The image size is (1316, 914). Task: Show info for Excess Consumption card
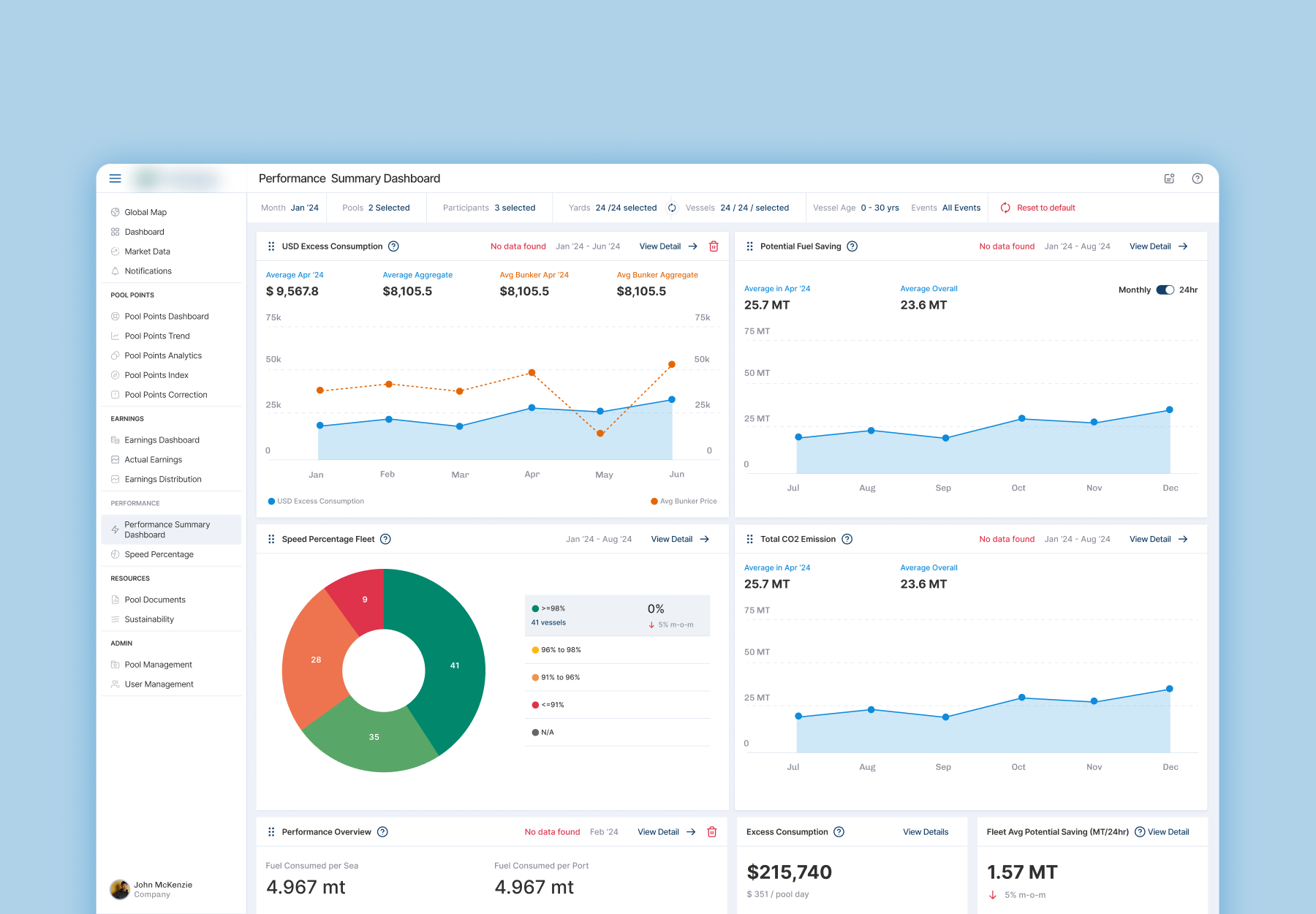[x=839, y=832]
